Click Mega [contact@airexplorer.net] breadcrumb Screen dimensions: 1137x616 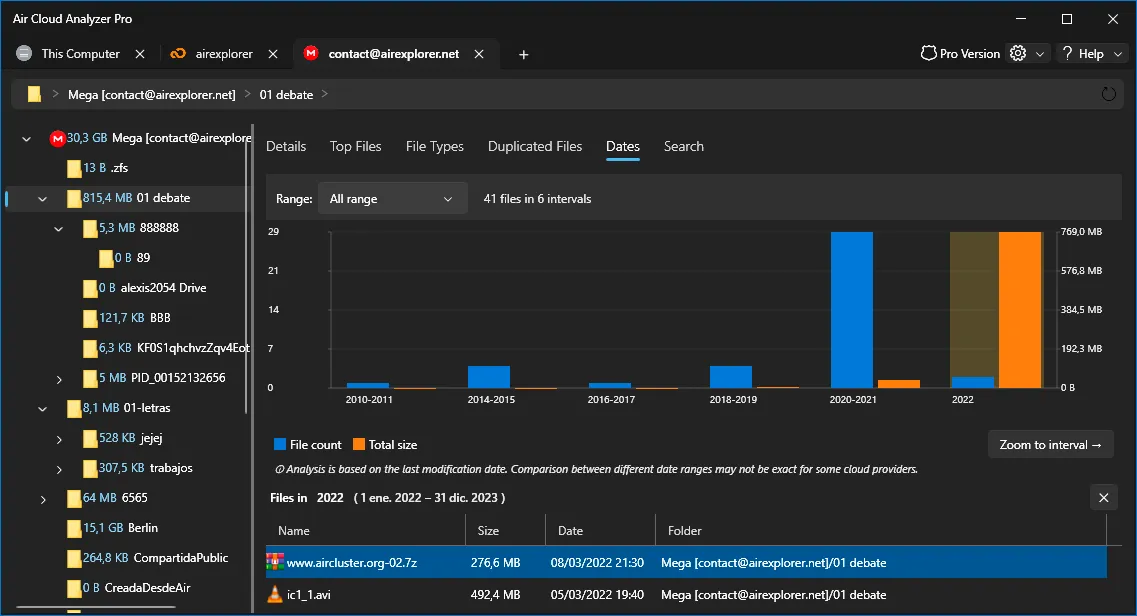tap(152, 94)
